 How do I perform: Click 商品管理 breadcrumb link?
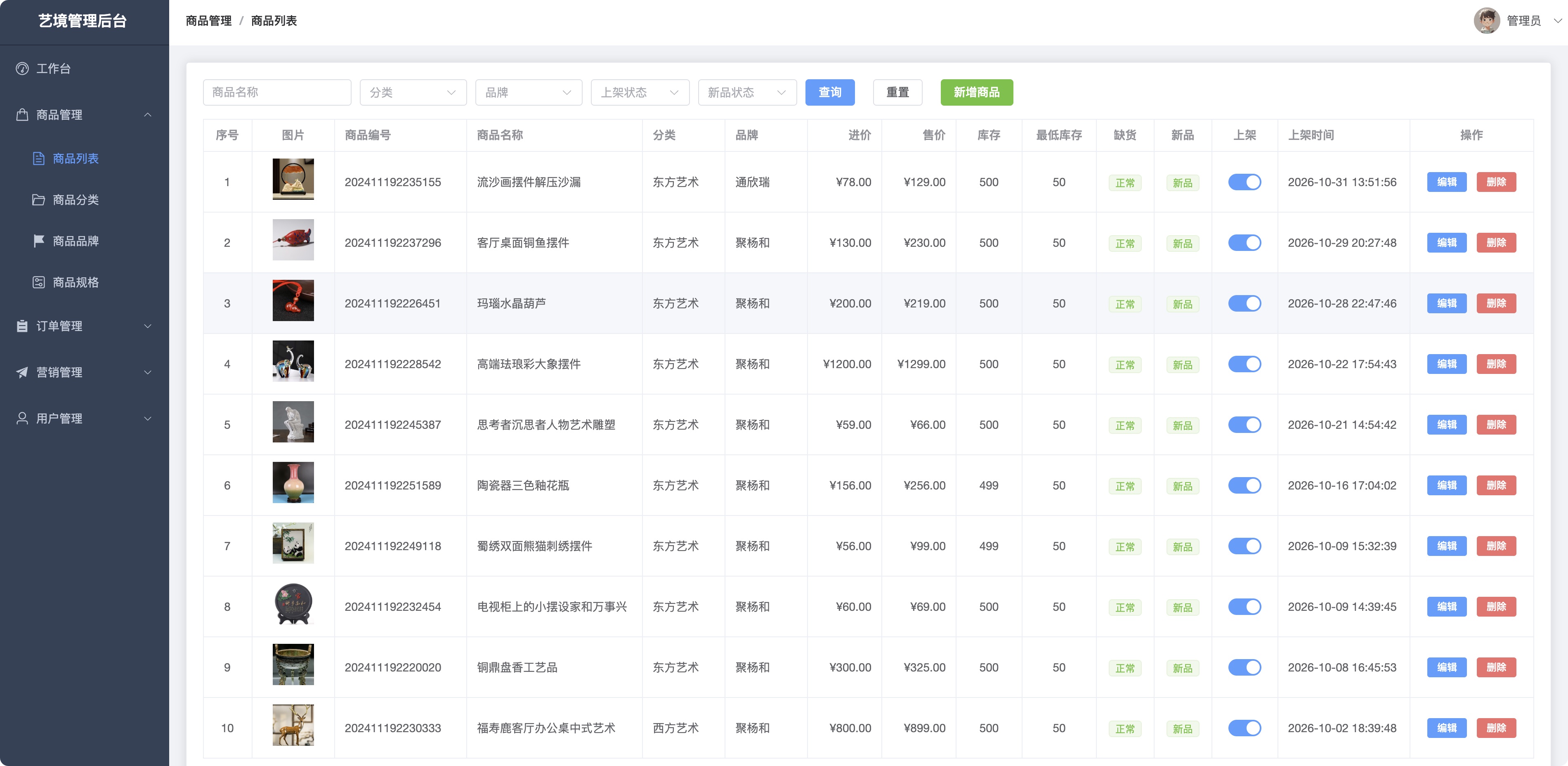(x=209, y=21)
